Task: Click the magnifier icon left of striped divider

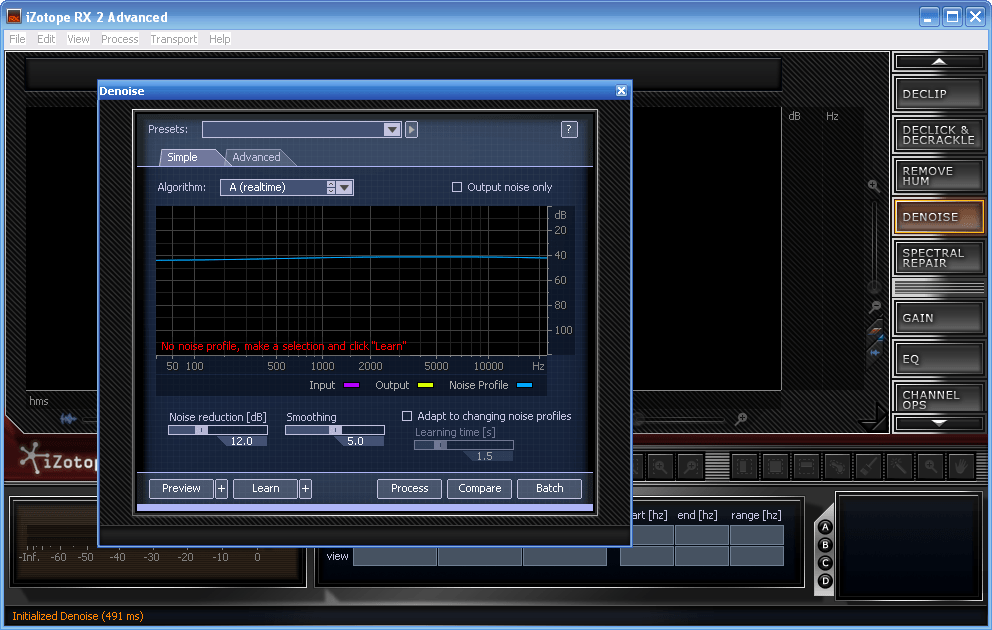Action: (x=691, y=467)
